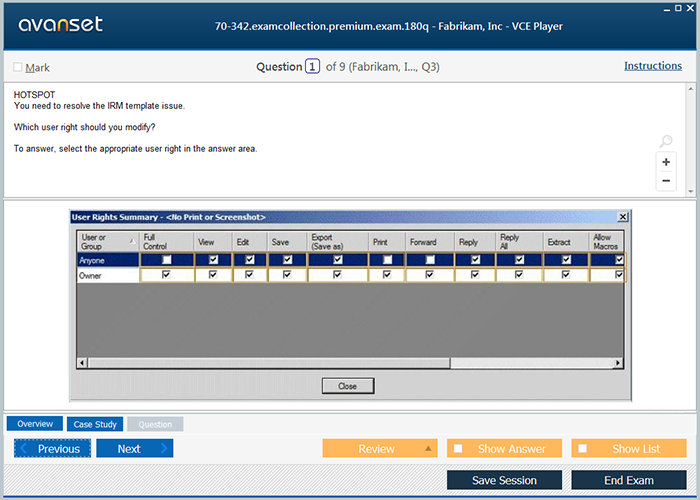Click the Reply All column header
Viewport: 700px width, 500px height.
coord(519,242)
